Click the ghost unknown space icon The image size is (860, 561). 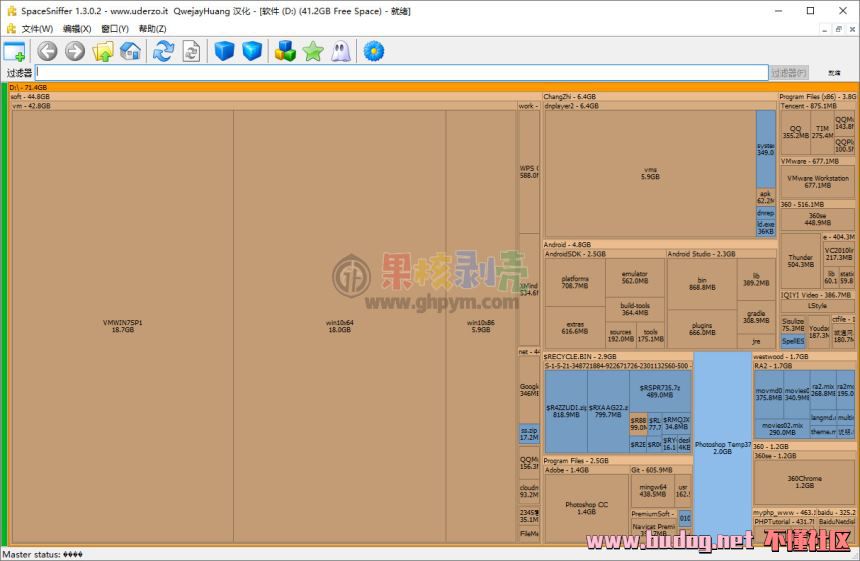pyautogui.click(x=341, y=52)
